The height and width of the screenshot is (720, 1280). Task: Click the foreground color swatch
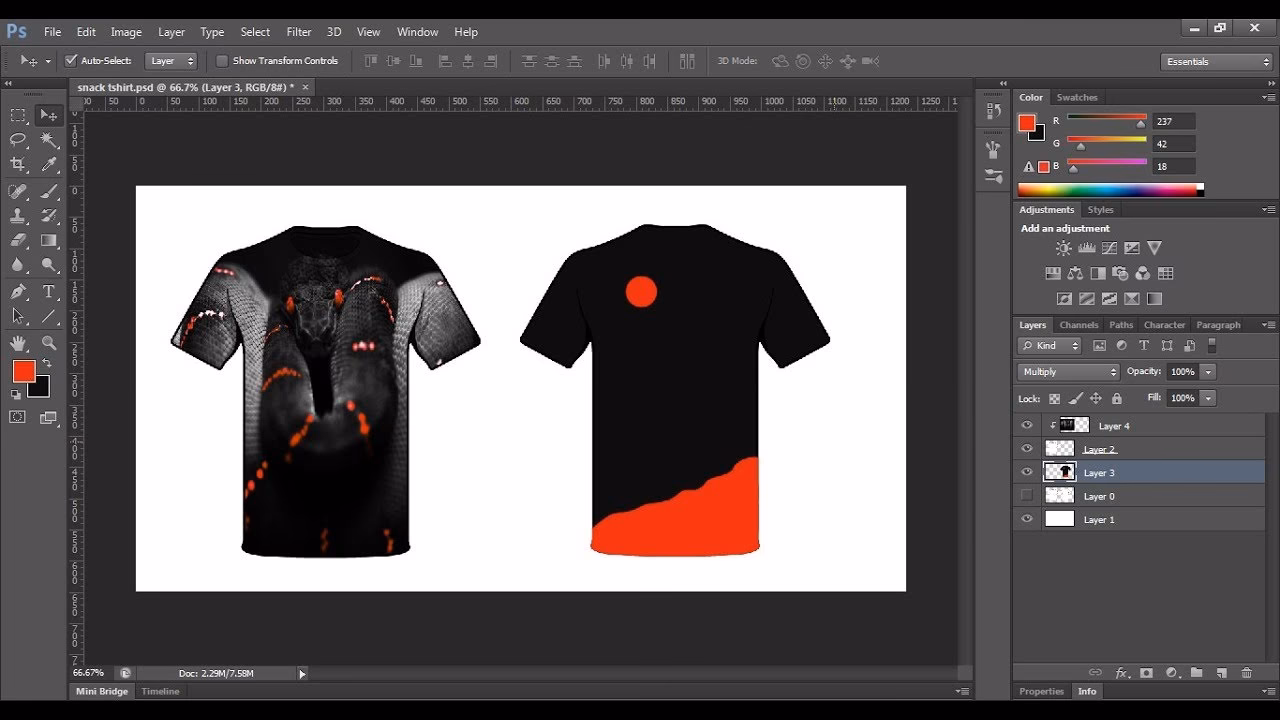point(24,371)
